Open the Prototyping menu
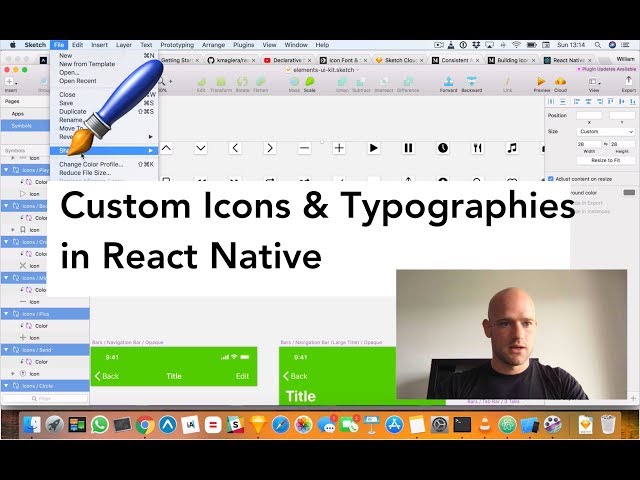Viewport: 640px width, 480px height. coord(177,45)
